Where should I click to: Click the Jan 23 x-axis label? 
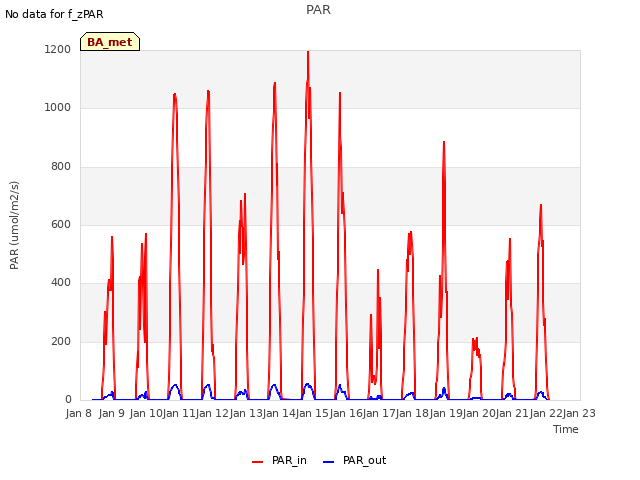(579, 413)
